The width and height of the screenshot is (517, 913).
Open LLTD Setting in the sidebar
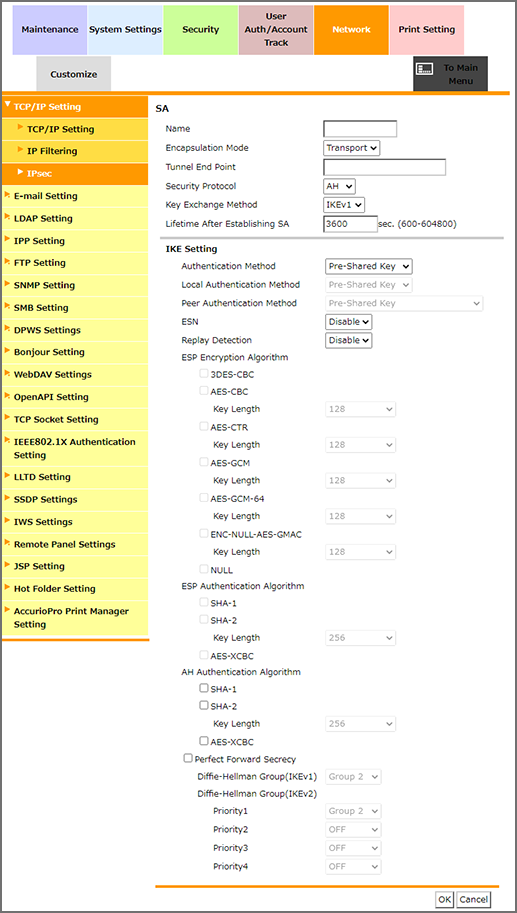click(x=75, y=477)
